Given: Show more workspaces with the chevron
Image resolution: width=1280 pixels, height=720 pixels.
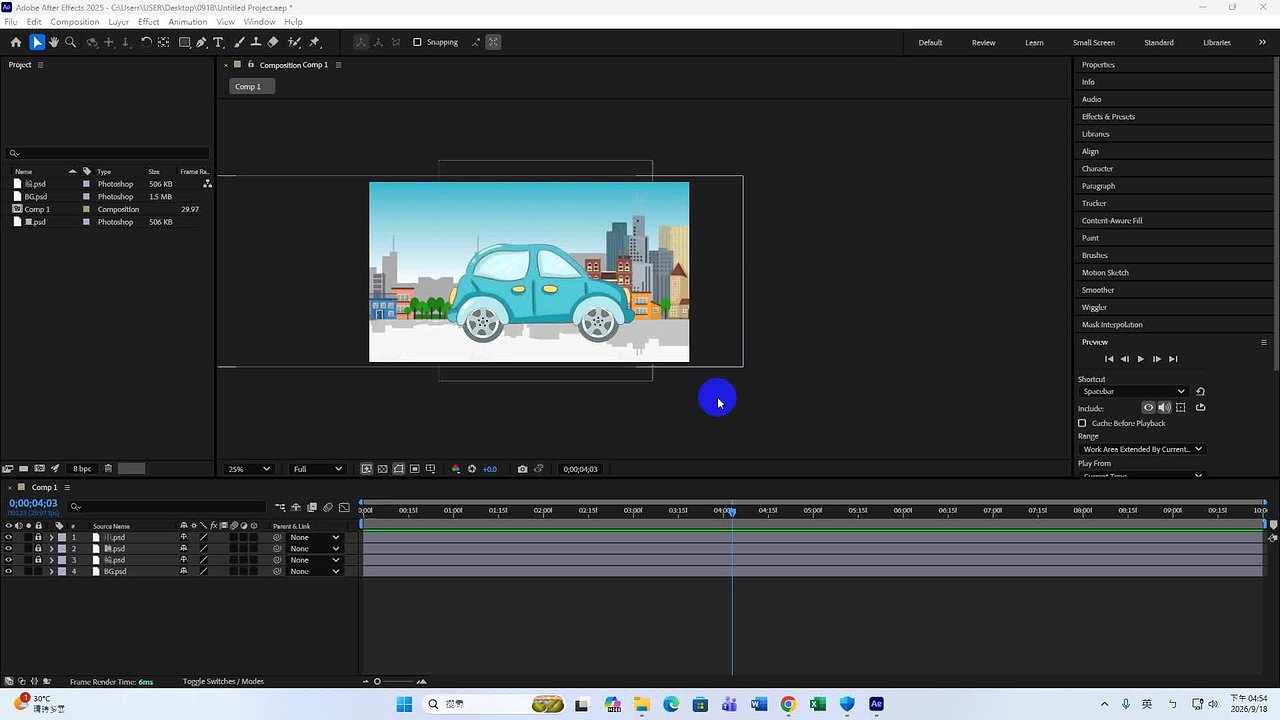Looking at the screenshot, I should pyautogui.click(x=1262, y=42).
